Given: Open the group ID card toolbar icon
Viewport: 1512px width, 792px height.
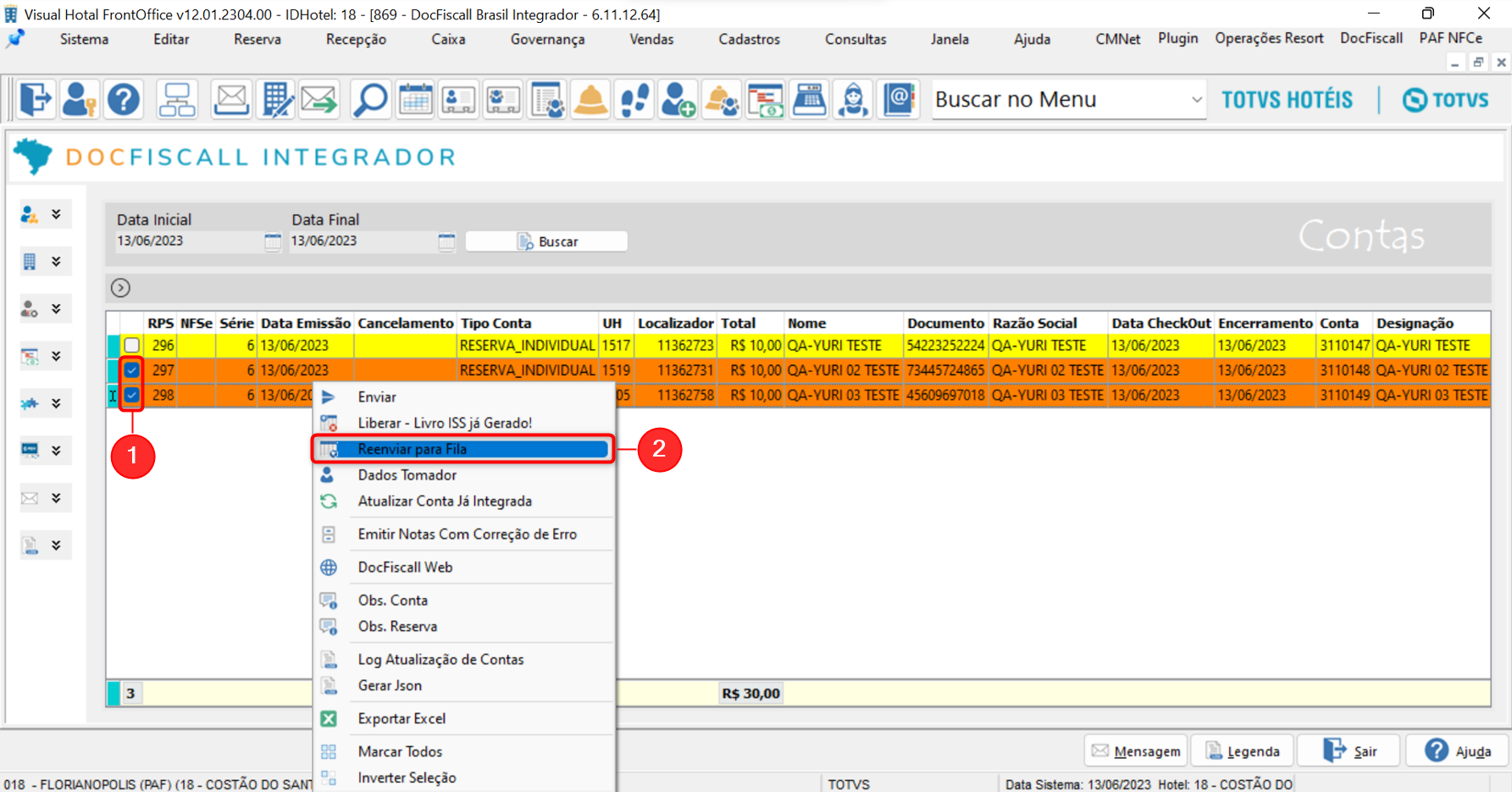Looking at the screenshot, I should [x=503, y=99].
